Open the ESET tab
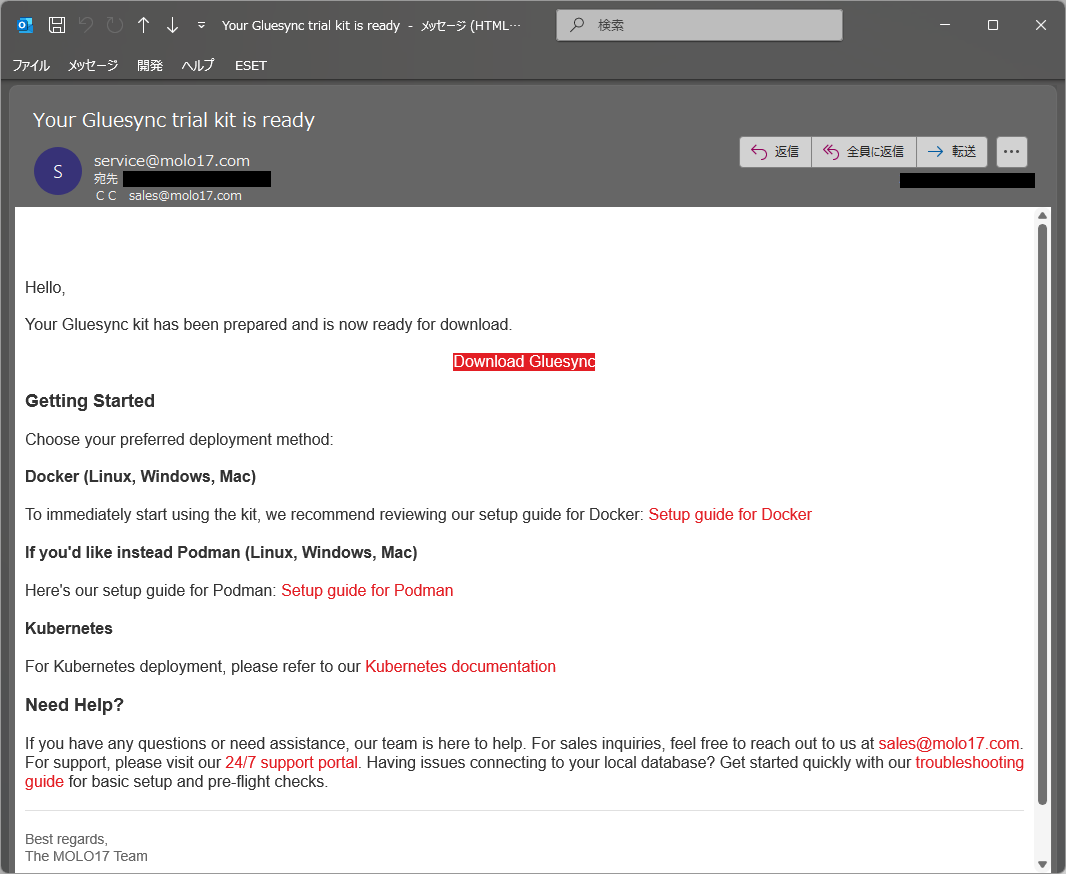 [x=251, y=66]
